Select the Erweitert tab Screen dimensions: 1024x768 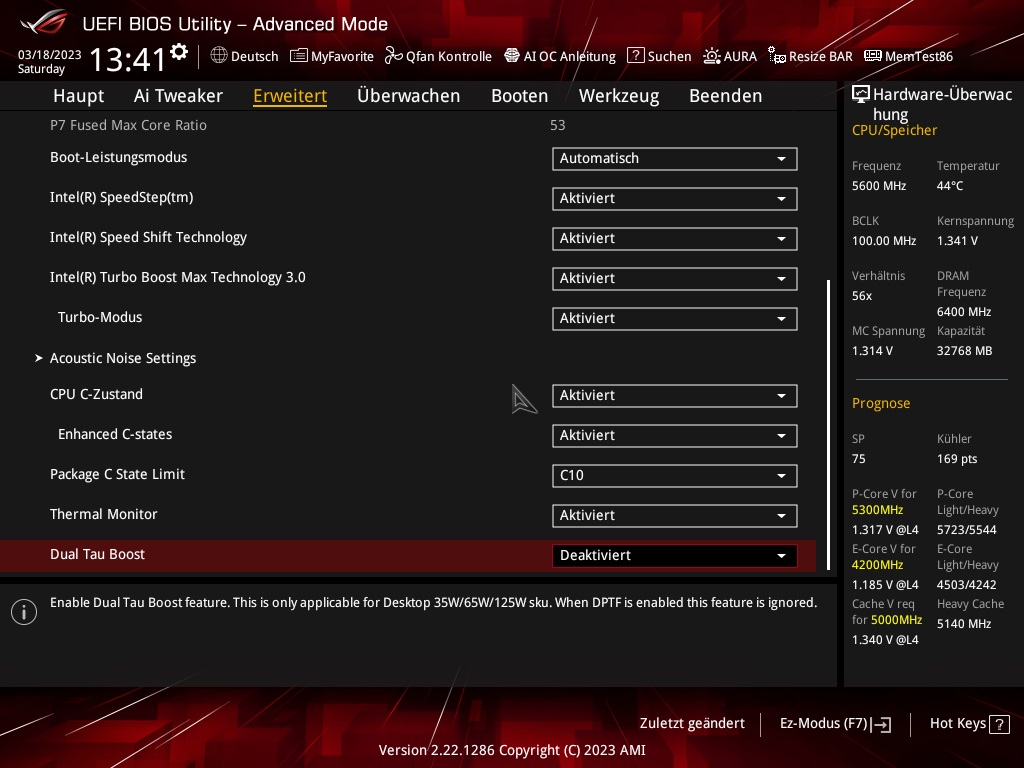tap(290, 95)
